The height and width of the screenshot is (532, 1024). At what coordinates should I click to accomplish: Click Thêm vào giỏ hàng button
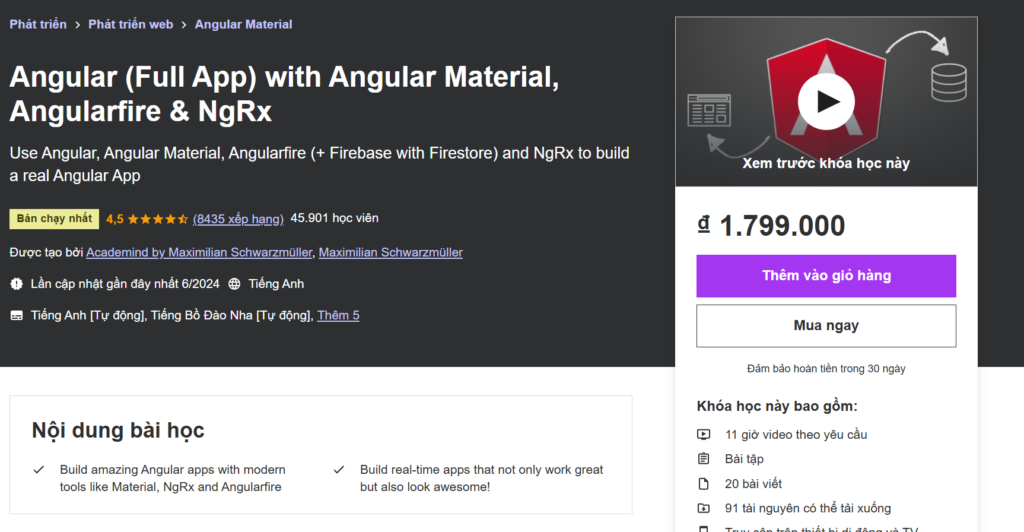coord(826,276)
